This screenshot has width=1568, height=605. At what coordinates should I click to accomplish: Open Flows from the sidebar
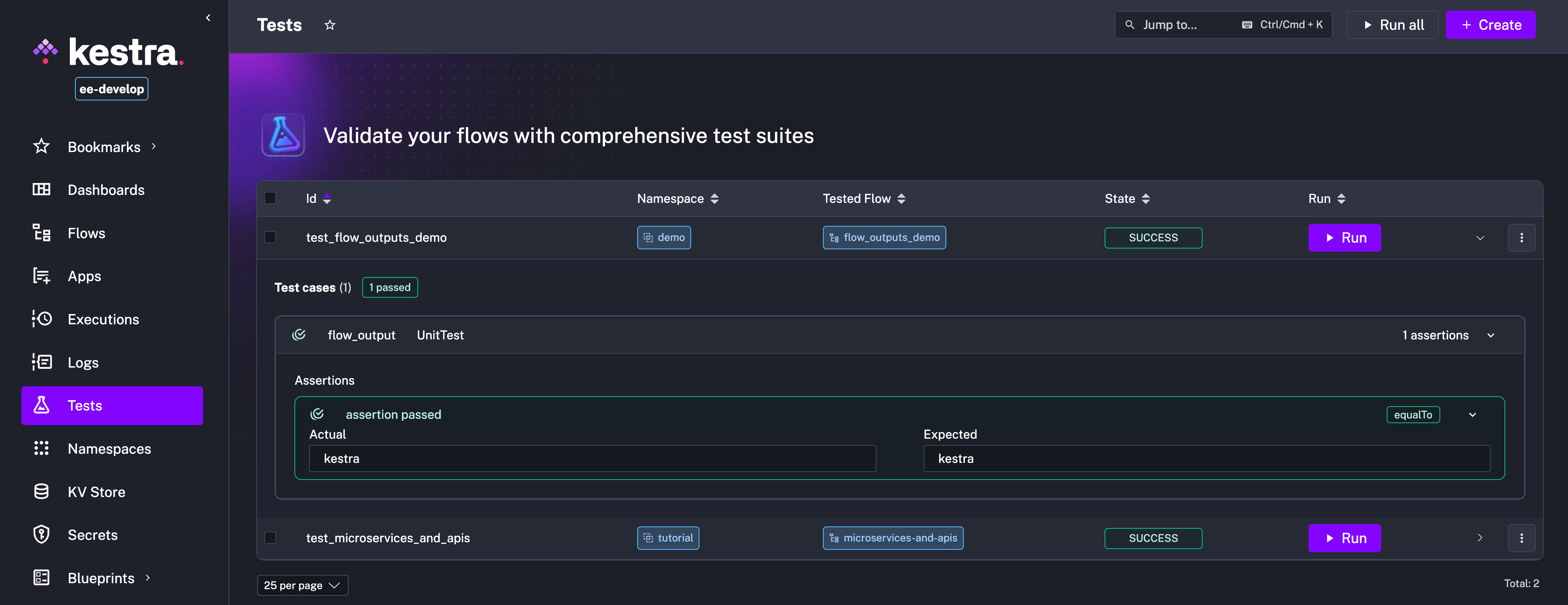(112, 233)
